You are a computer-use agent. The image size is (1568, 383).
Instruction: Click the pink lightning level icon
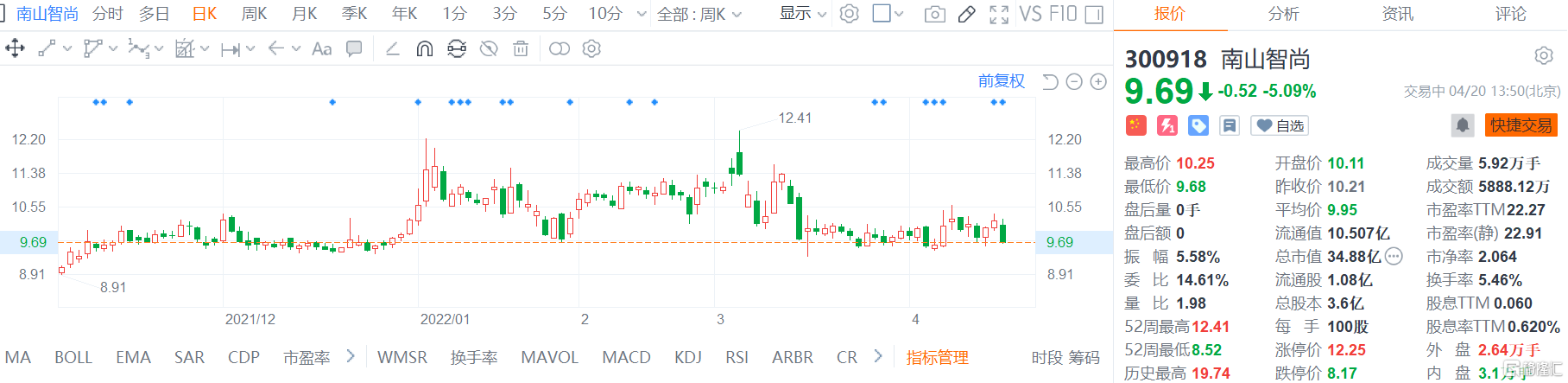[x=1167, y=125]
